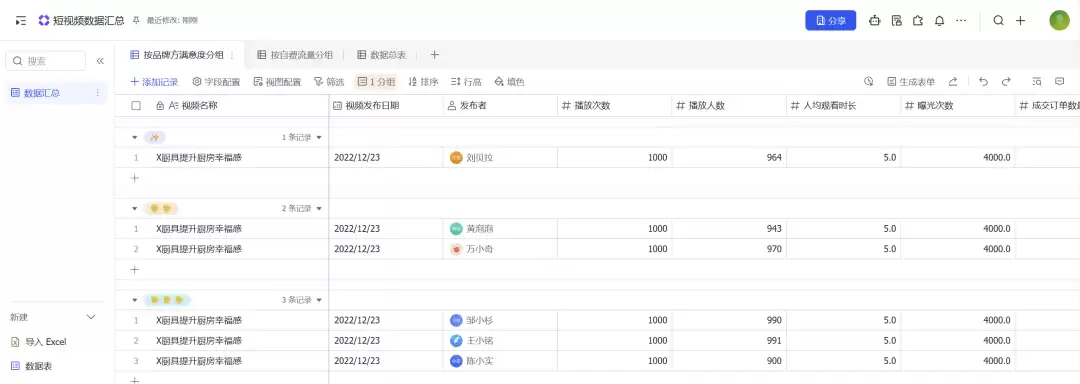Add a row below the two-star group
Screen dimensions: 1080x384
pos(135,270)
